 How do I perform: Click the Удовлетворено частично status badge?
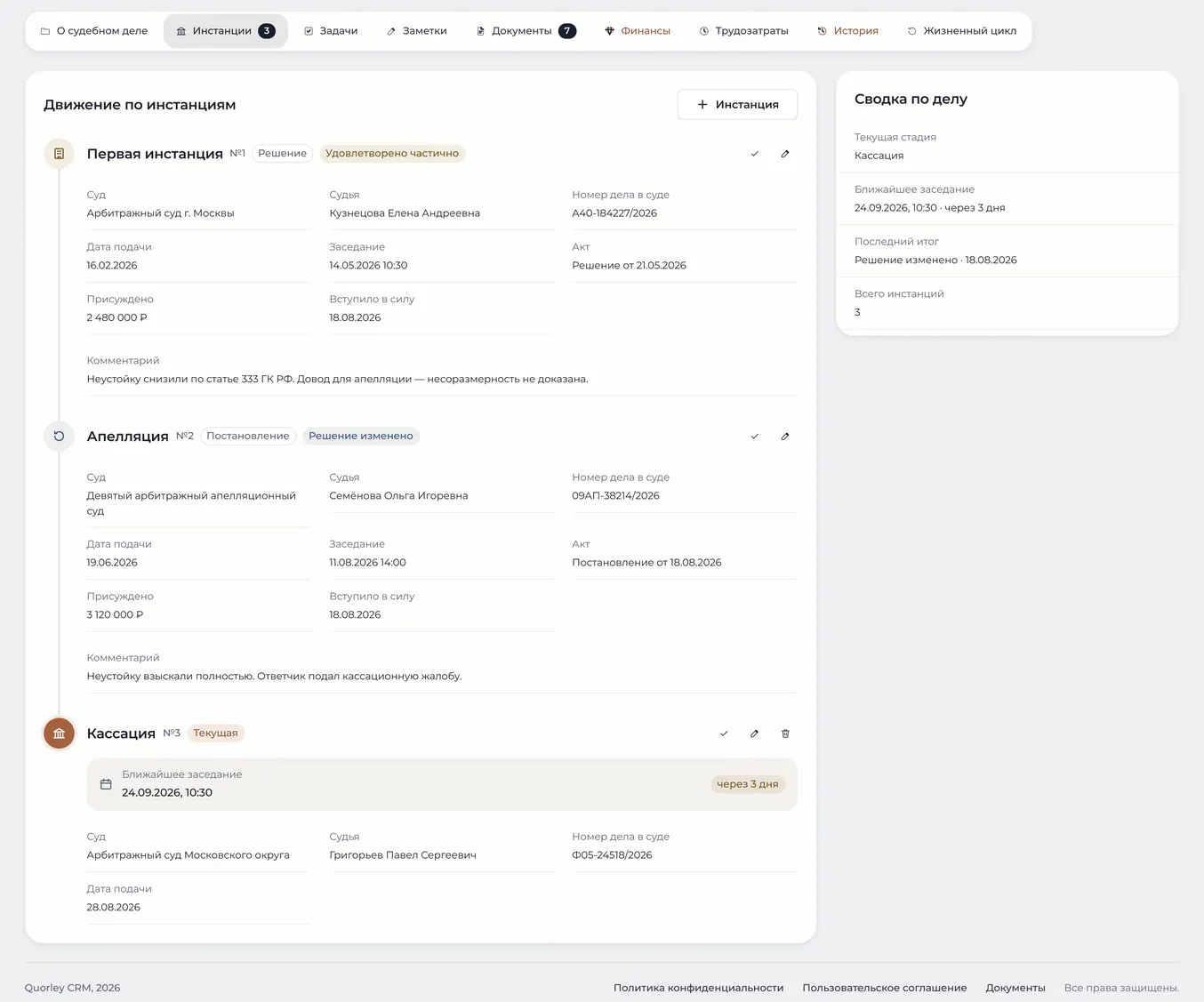click(x=392, y=154)
